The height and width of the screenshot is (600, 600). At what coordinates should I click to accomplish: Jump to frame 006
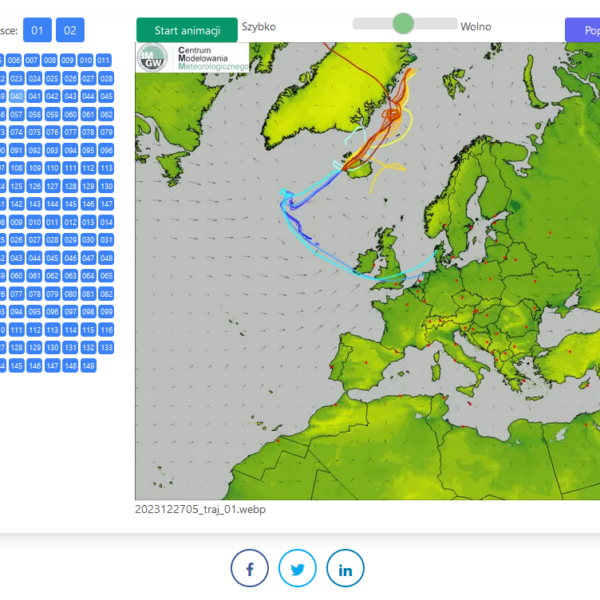pyautogui.click(x=16, y=60)
